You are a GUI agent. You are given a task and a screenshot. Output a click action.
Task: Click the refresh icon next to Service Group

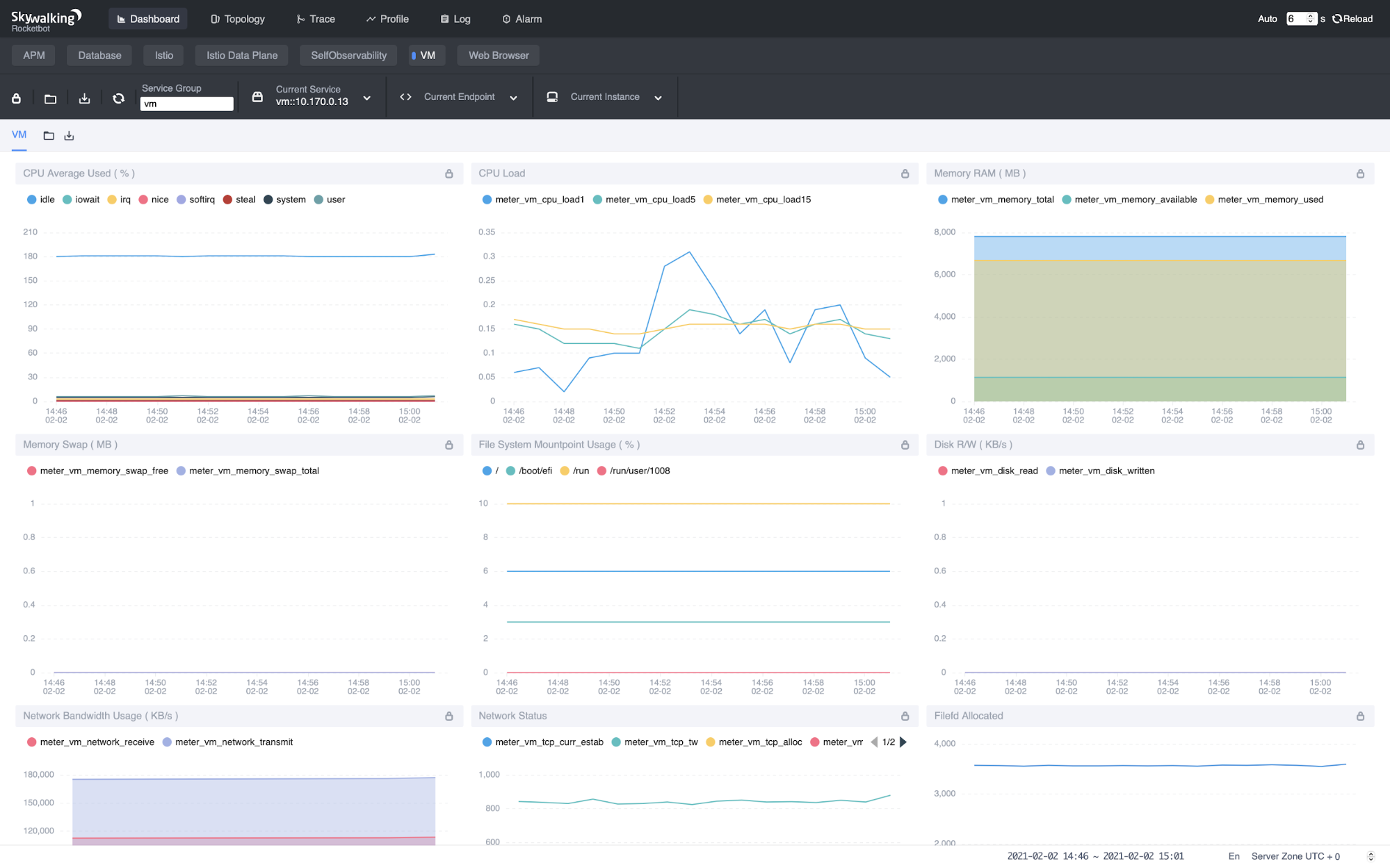(118, 98)
